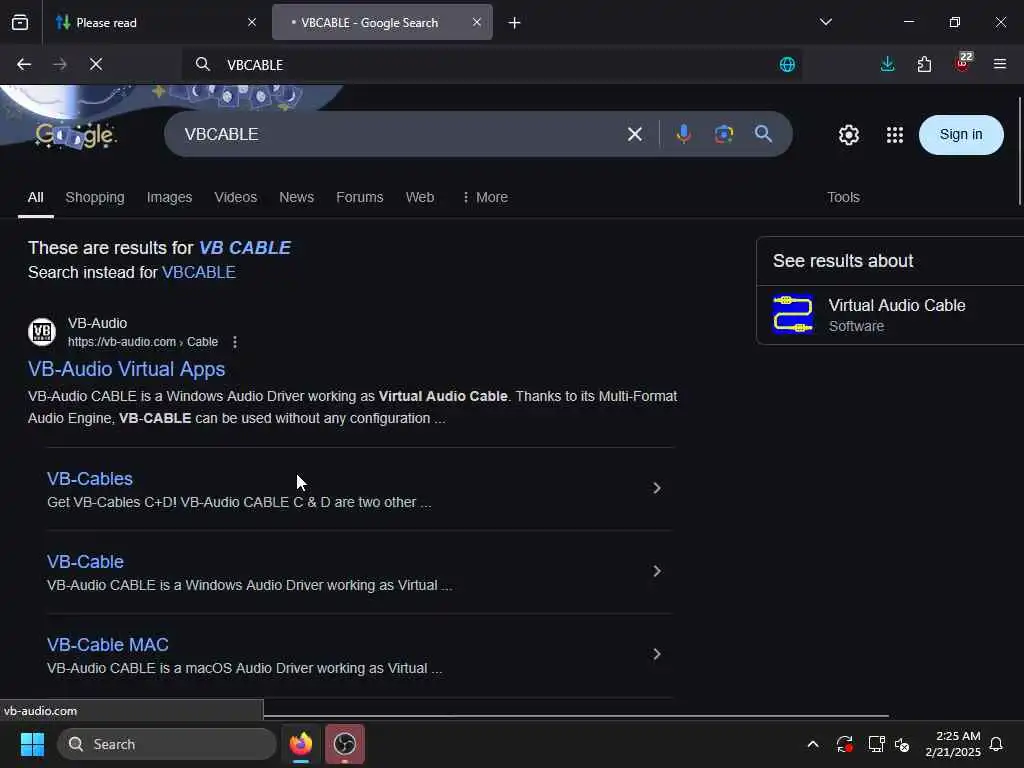The height and width of the screenshot is (768, 1024).
Task: Click the muted volume tray icon
Action: (x=902, y=744)
